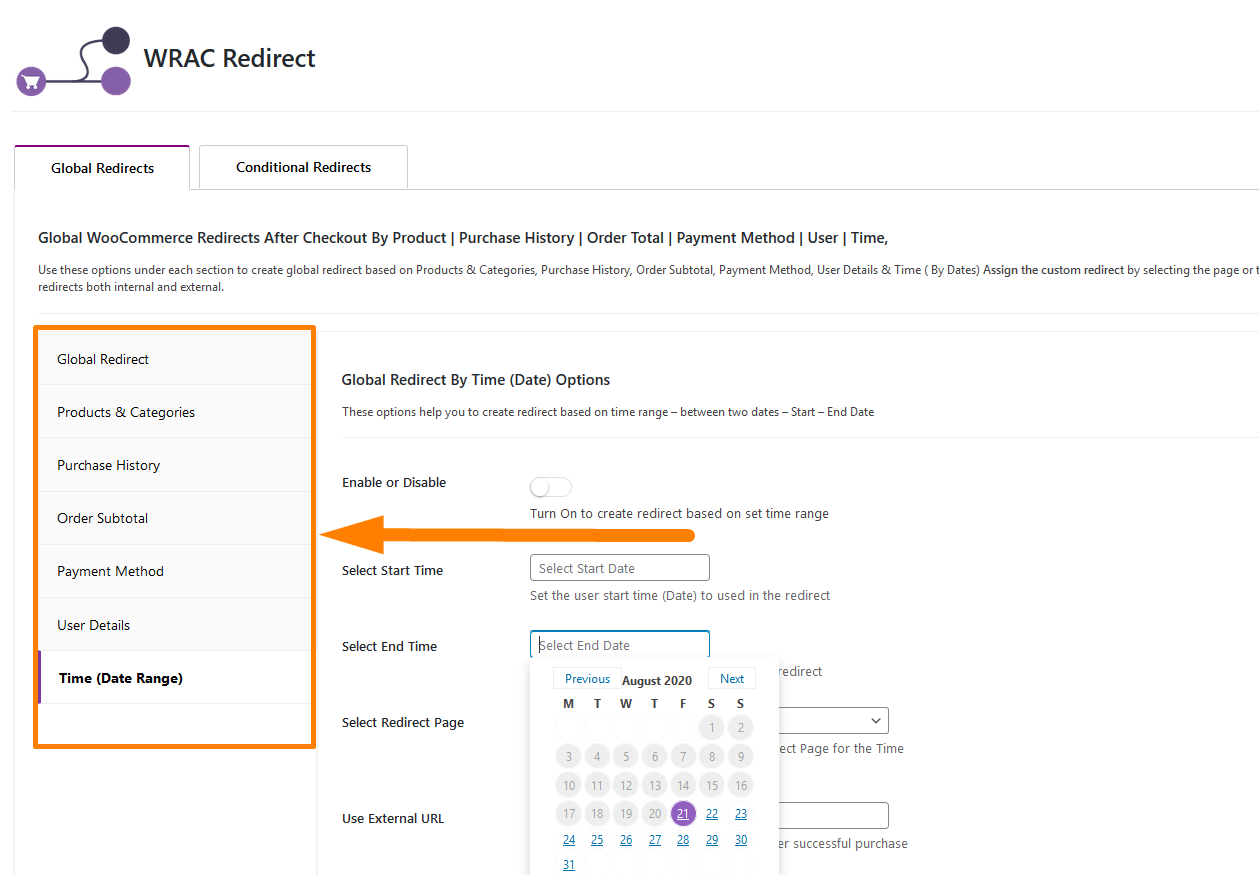Go to Next month in calendar
This screenshot has width=1259, height=875.
(732, 679)
